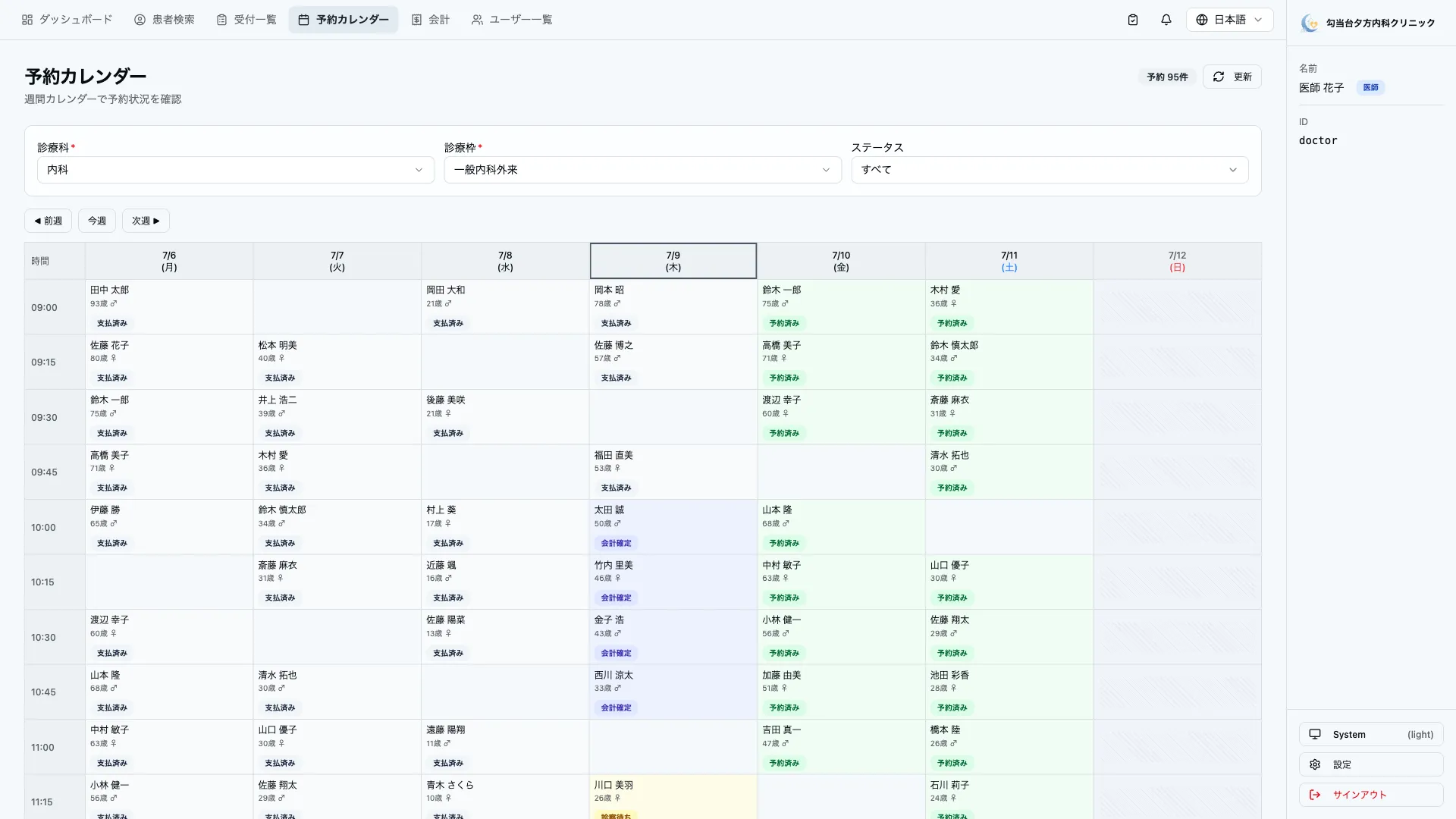Open 池田 彩香 appointment on 7/11
This screenshot has width=1456, height=819.
point(1009,692)
